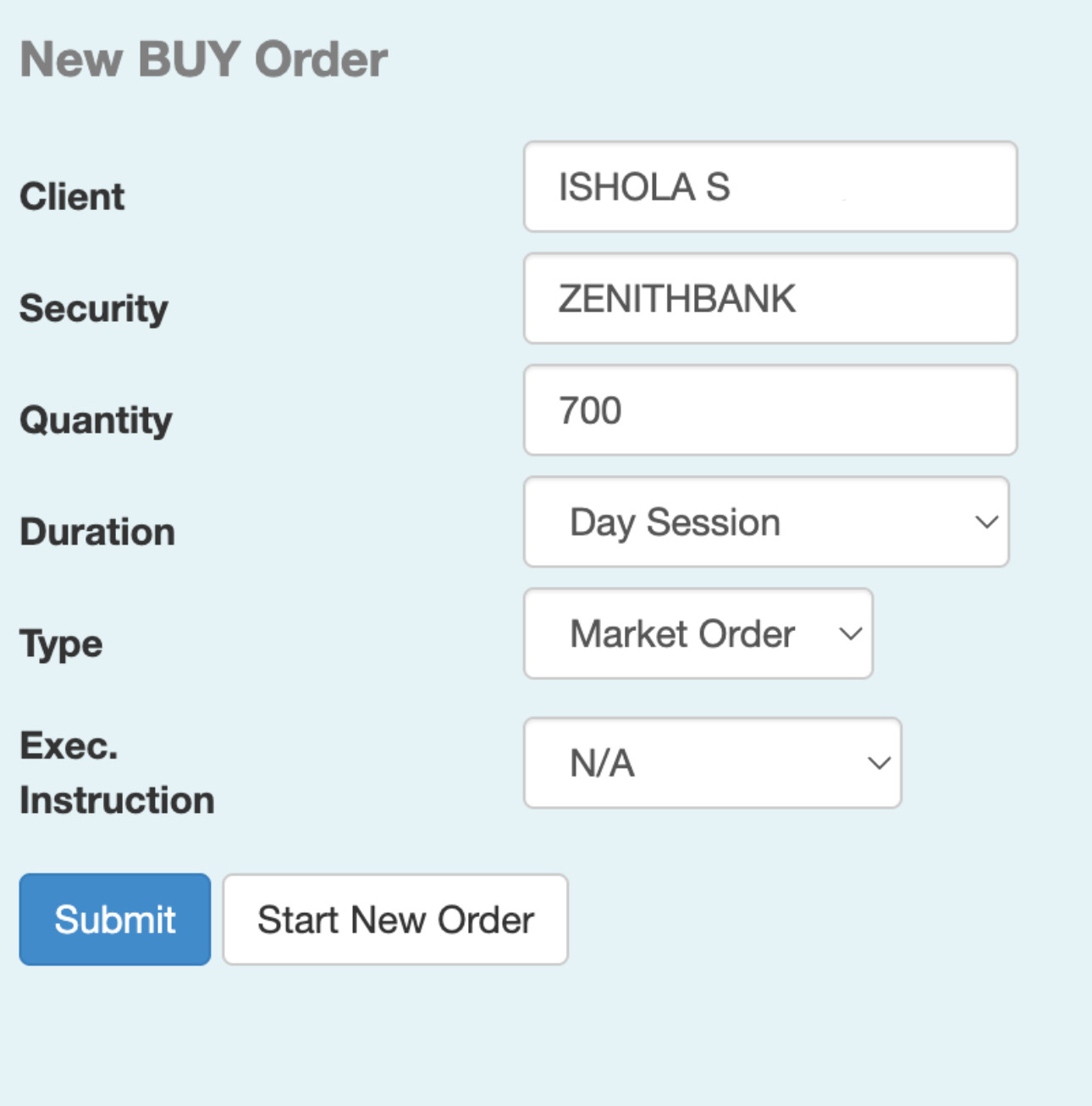Image resolution: width=1092 pixels, height=1106 pixels.
Task: Click the Type field label
Action: (61, 644)
